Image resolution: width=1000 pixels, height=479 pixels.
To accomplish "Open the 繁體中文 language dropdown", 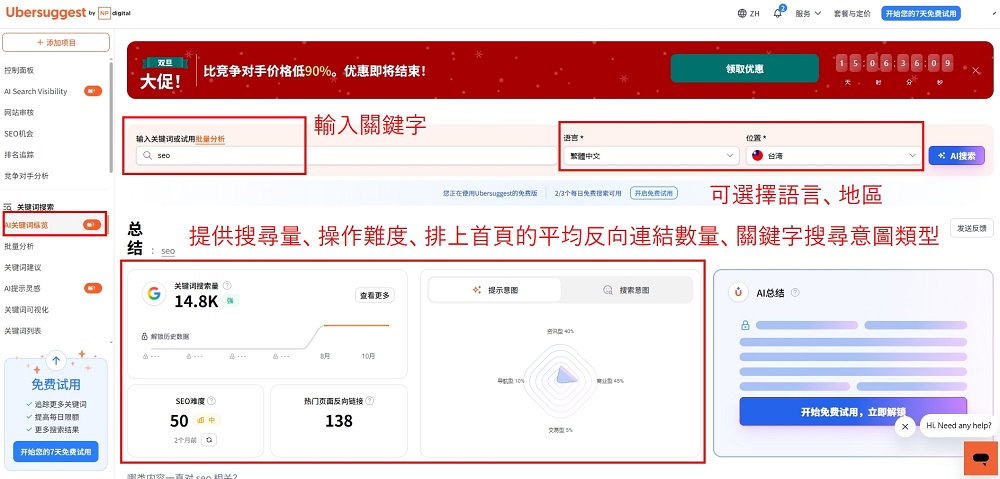I will 651,155.
